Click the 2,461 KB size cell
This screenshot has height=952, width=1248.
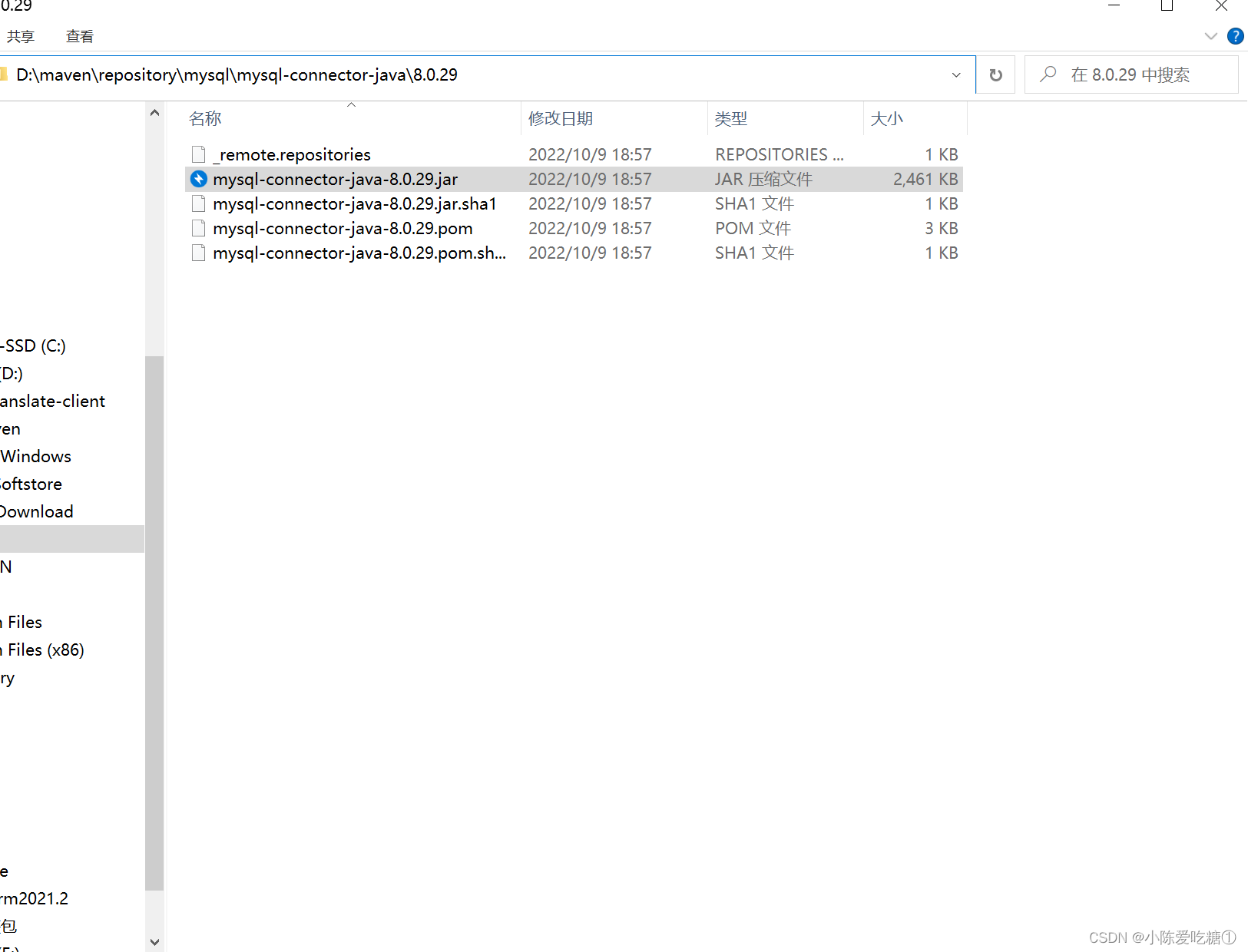(x=925, y=179)
